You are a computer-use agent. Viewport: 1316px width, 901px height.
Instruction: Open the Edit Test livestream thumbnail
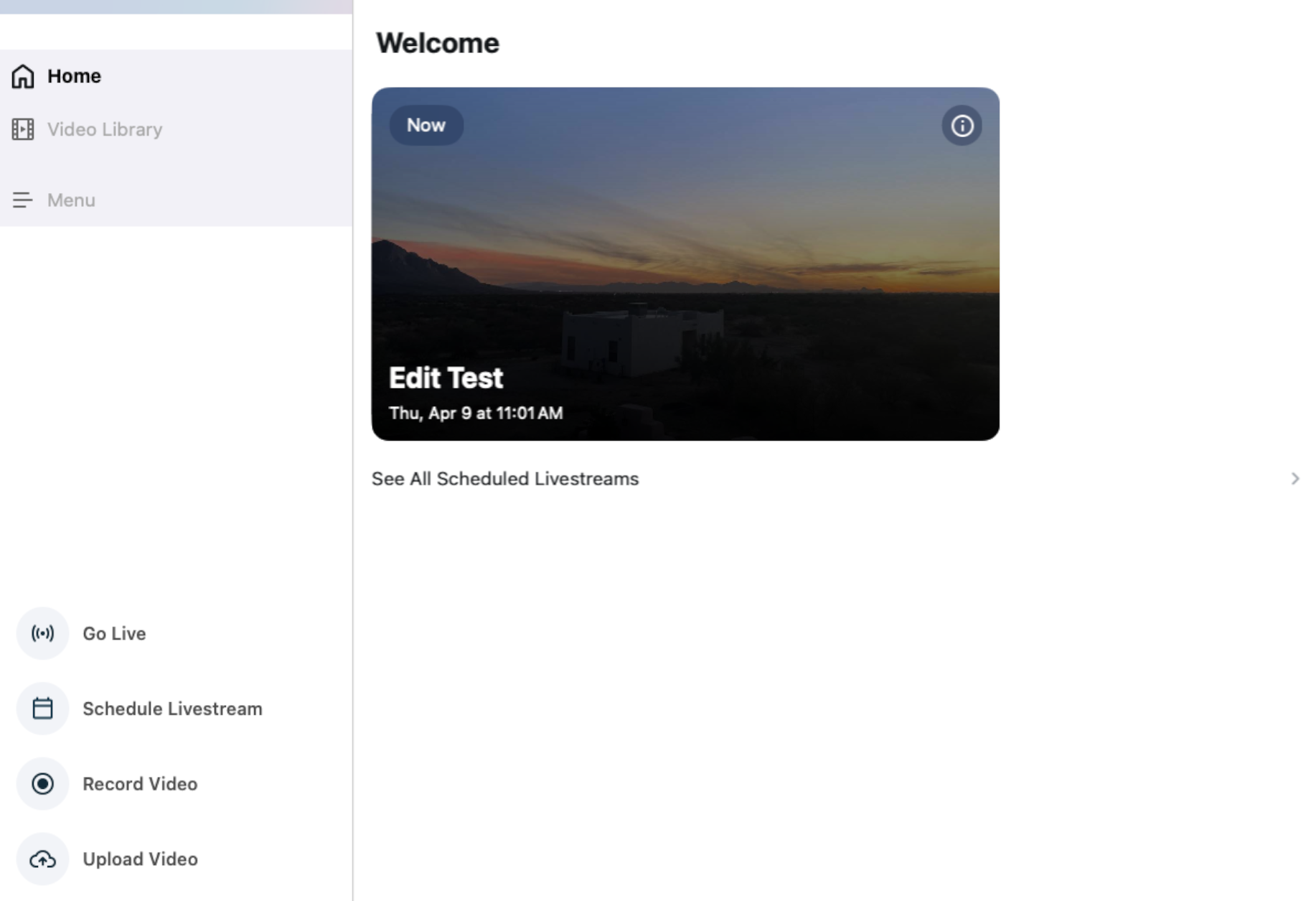point(685,264)
